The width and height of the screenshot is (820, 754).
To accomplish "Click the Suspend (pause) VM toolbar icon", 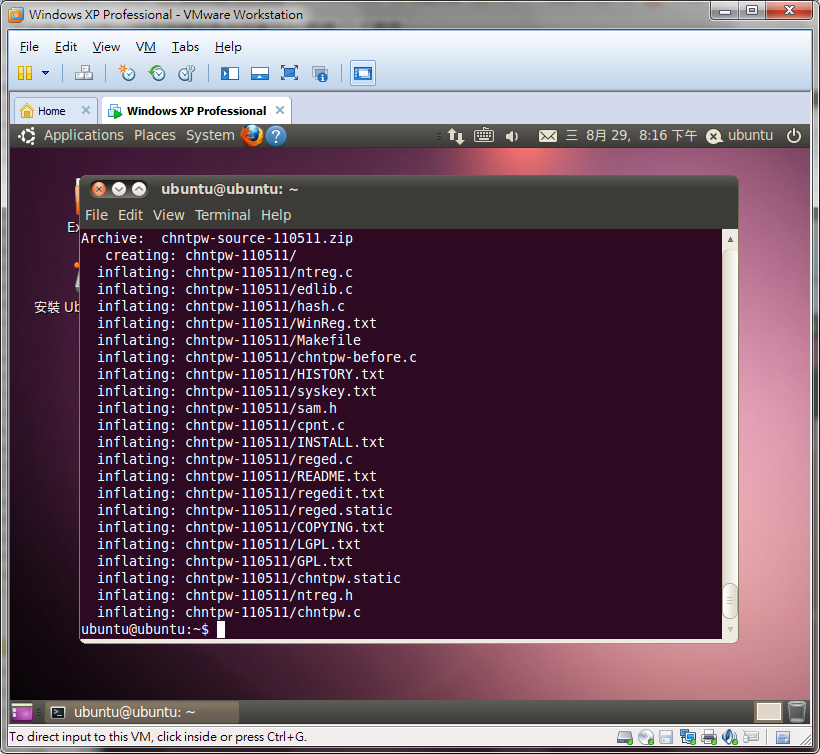I will coord(25,73).
